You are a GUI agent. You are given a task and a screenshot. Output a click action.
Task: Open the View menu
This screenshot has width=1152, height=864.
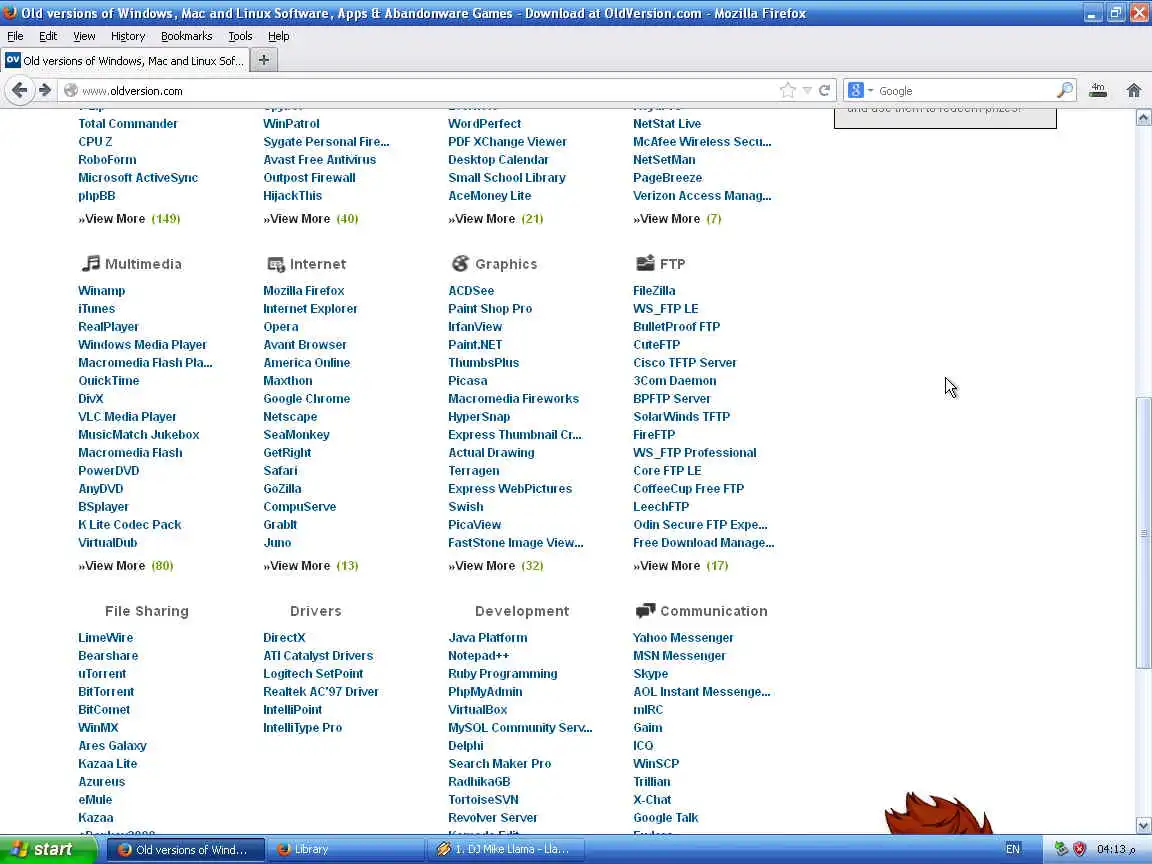(84, 36)
